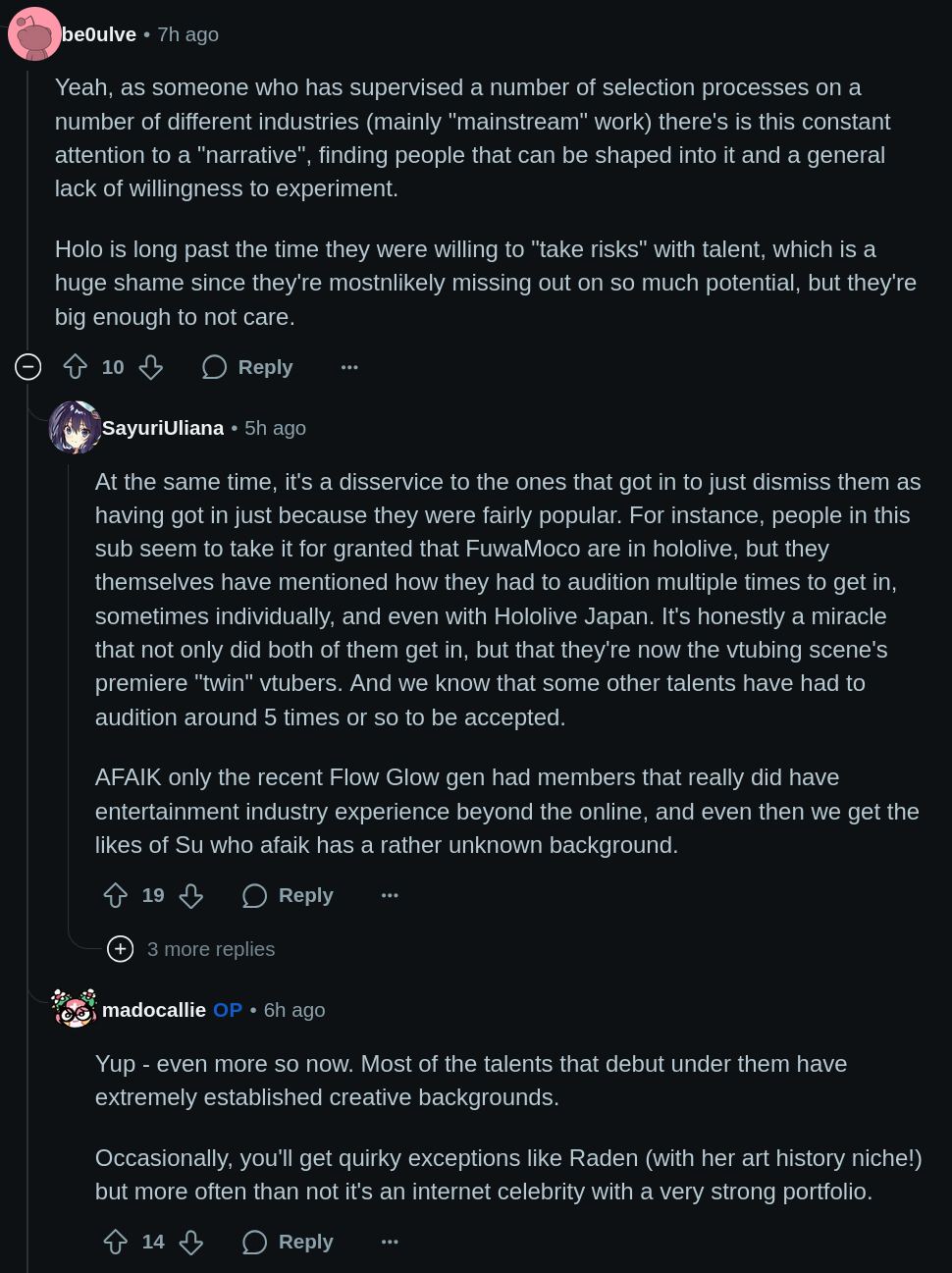Image resolution: width=952 pixels, height=1273 pixels.
Task: Open SayuriUliana's user profile link
Action: tap(163, 428)
